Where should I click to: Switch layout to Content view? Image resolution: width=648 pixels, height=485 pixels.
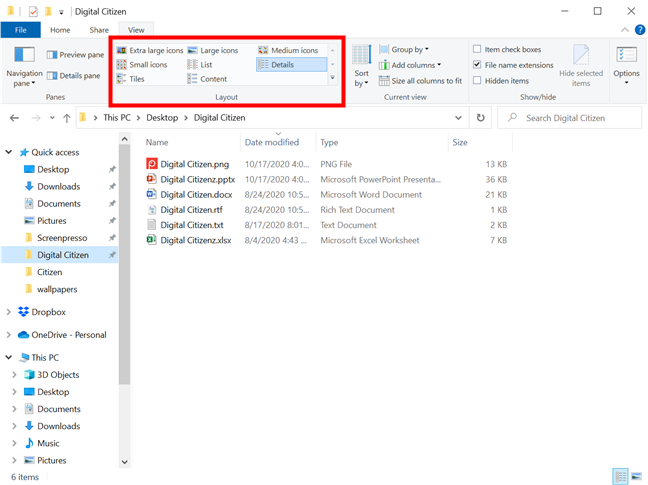pyautogui.click(x=207, y=79)
